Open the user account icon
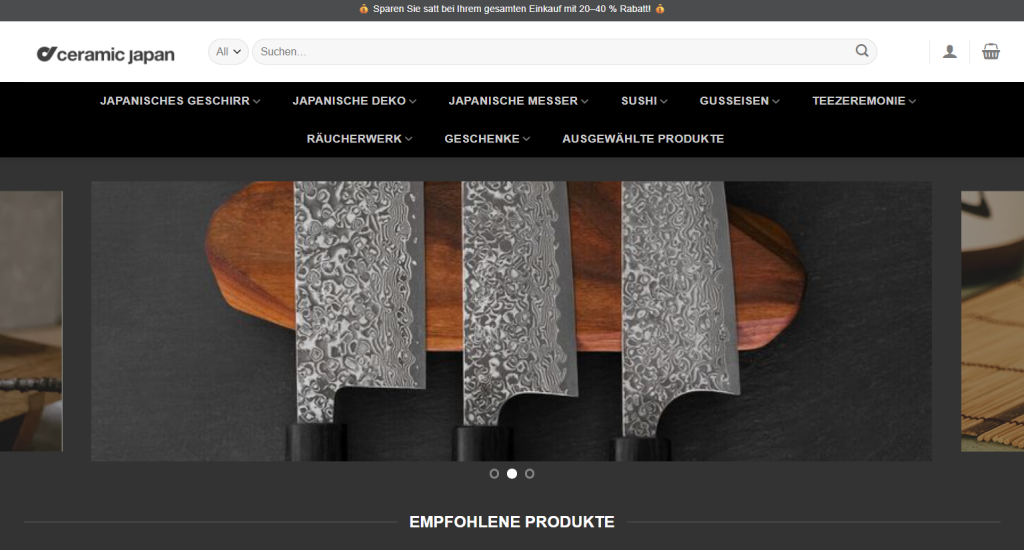The height and width of the screenshot is (550, 1024). click(950, 52)
